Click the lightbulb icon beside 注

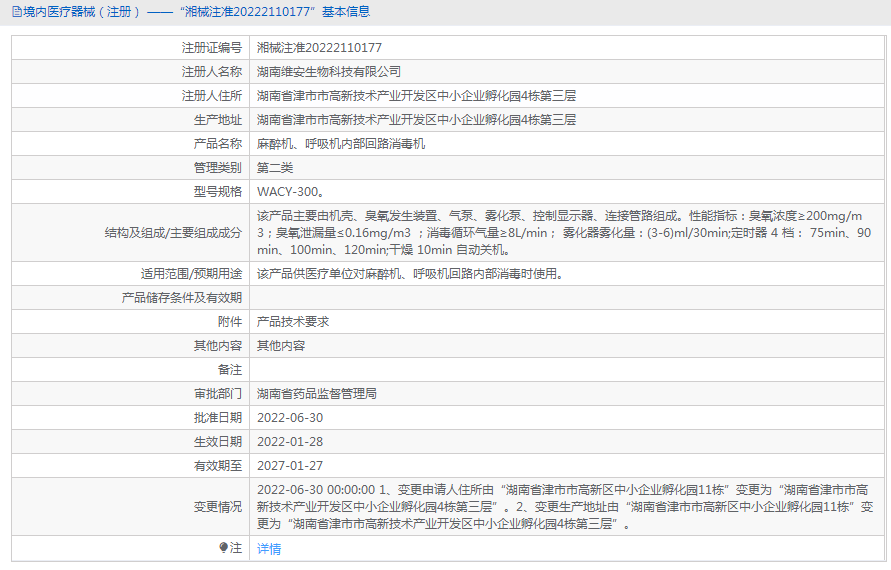click(223, 548)
